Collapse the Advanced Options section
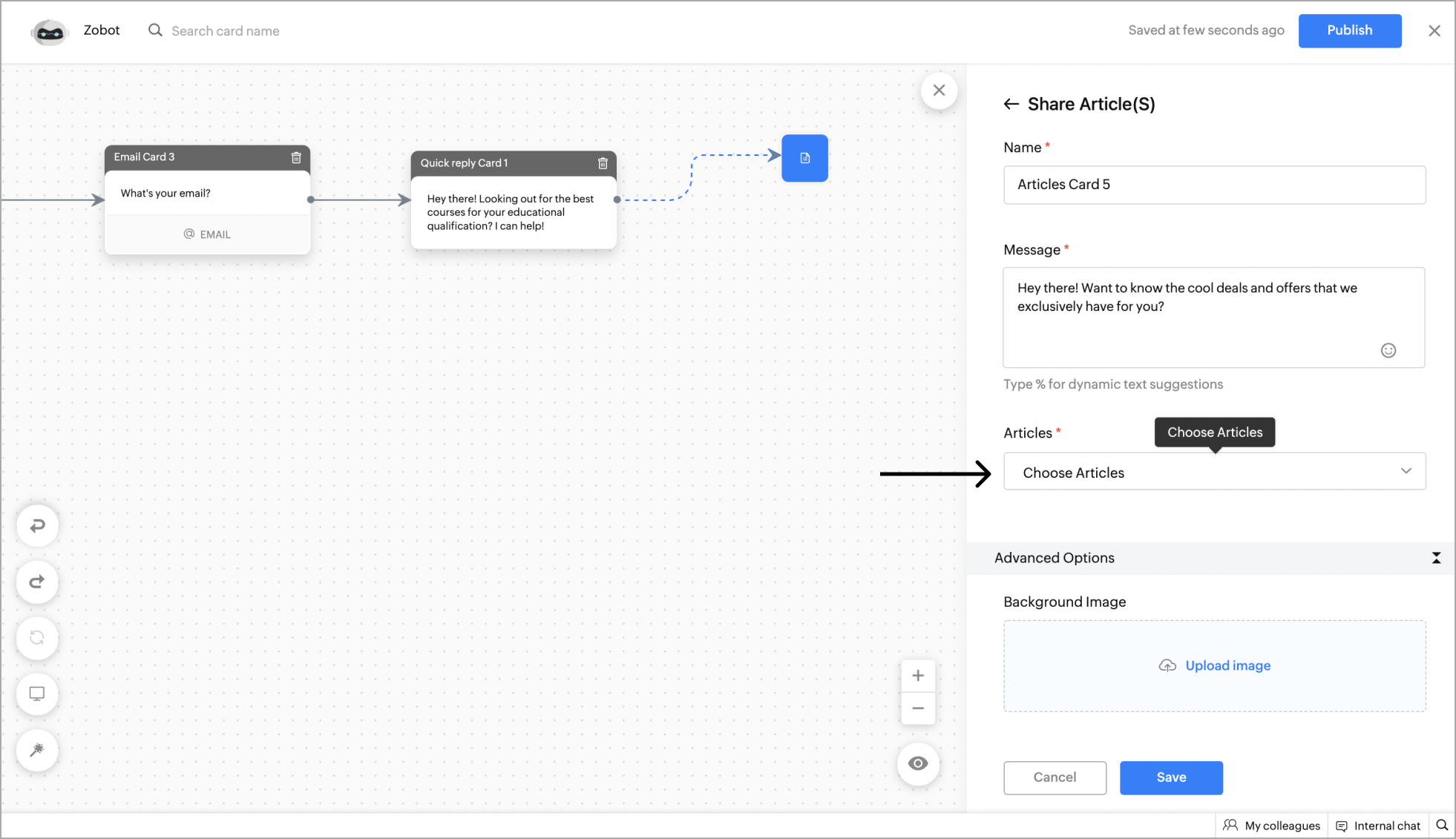Viewport: 1456px width, 839px height. pos(1436,558)
